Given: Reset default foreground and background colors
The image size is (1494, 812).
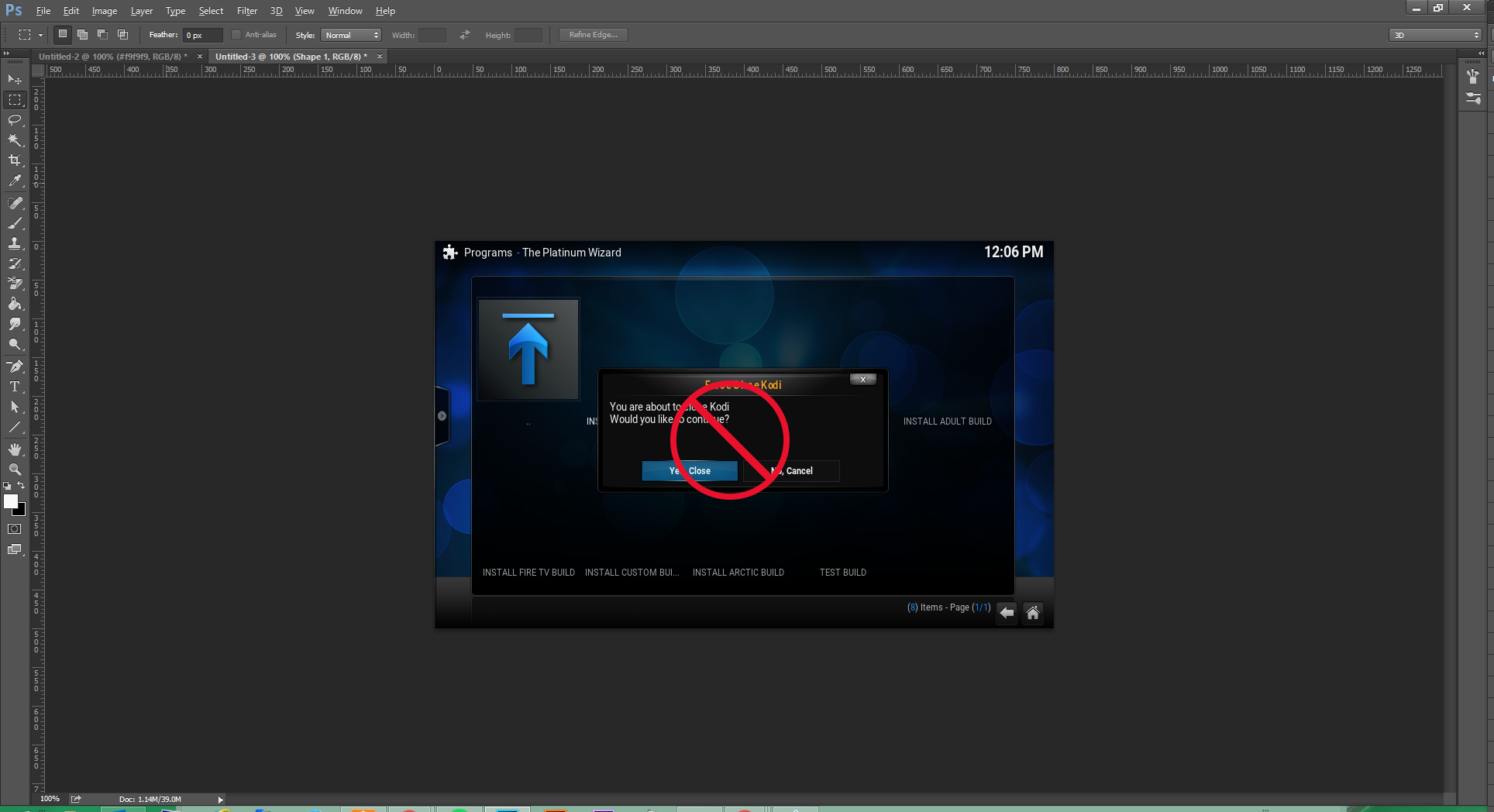Looking at the screenshot, I should coord(7,486).
